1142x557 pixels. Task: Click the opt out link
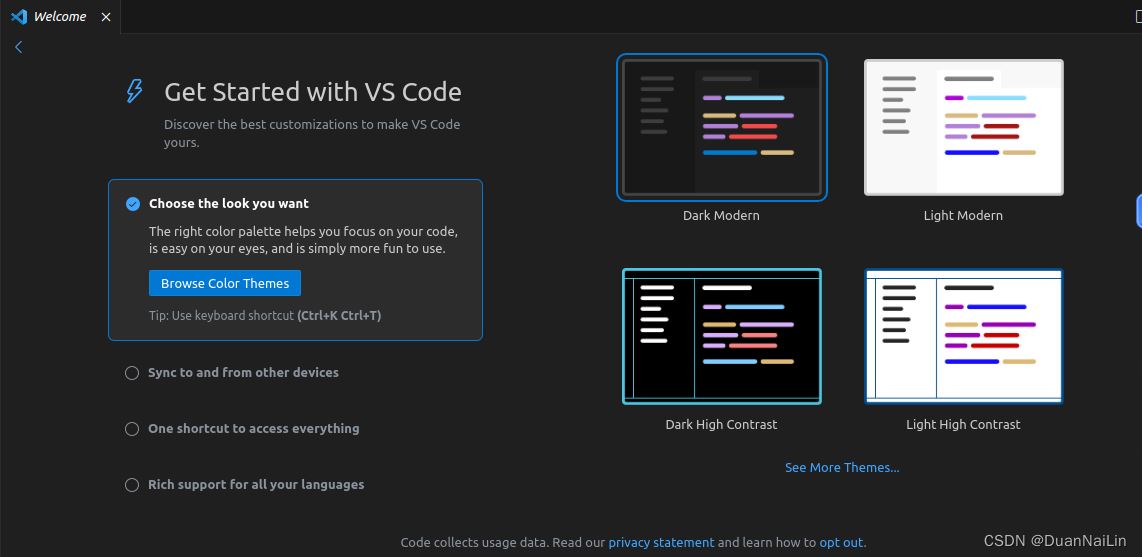tap(841, 542)
